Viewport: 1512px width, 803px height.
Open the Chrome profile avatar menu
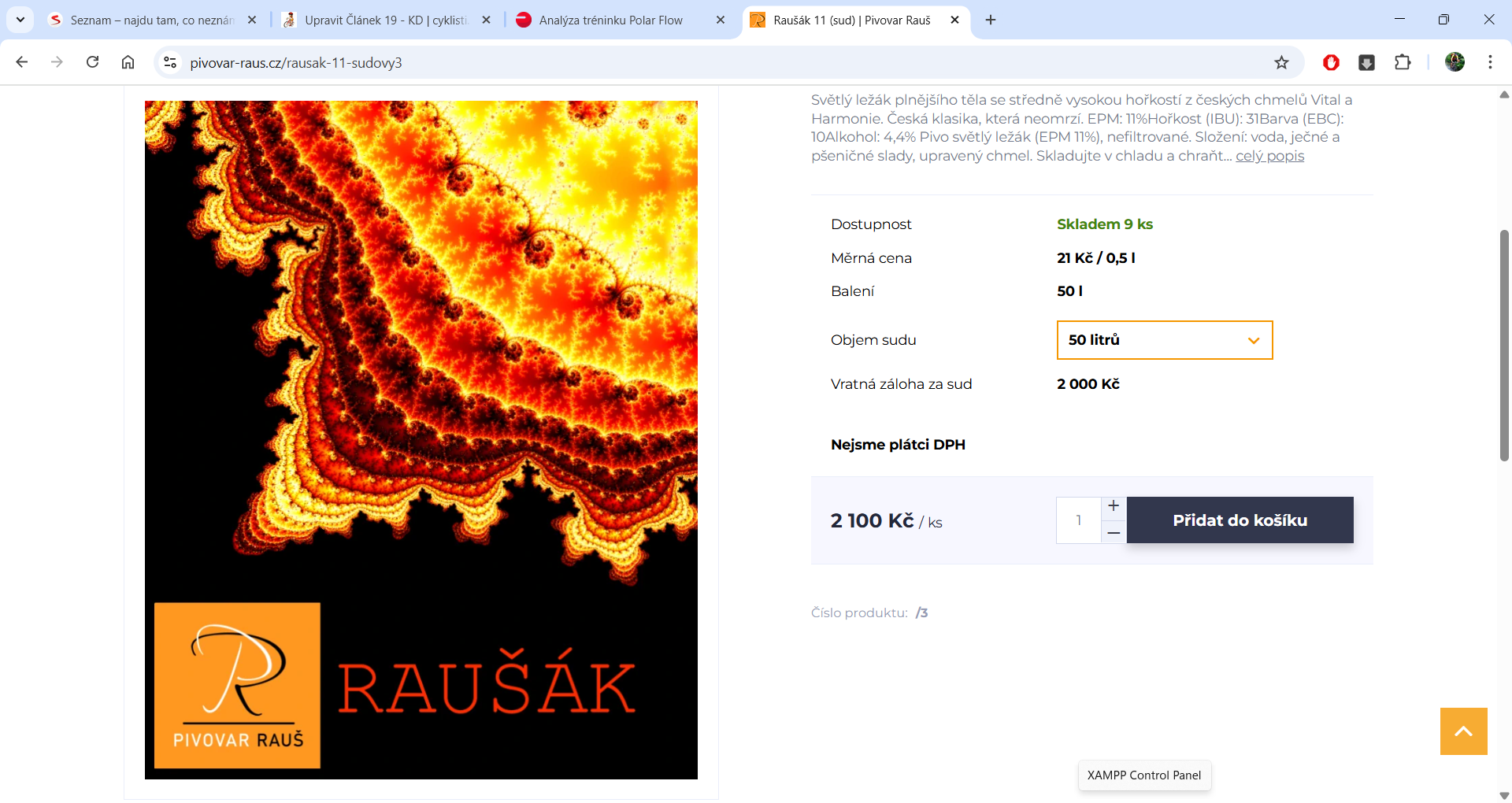(x=1455, y=62)
